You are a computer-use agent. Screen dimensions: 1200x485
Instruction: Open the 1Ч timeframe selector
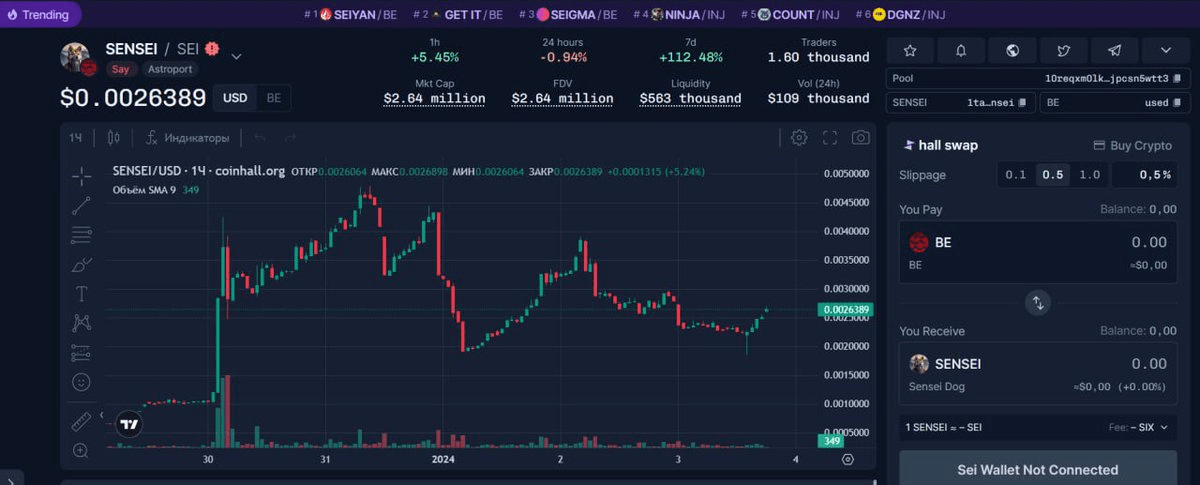click(x=76, y=138)
